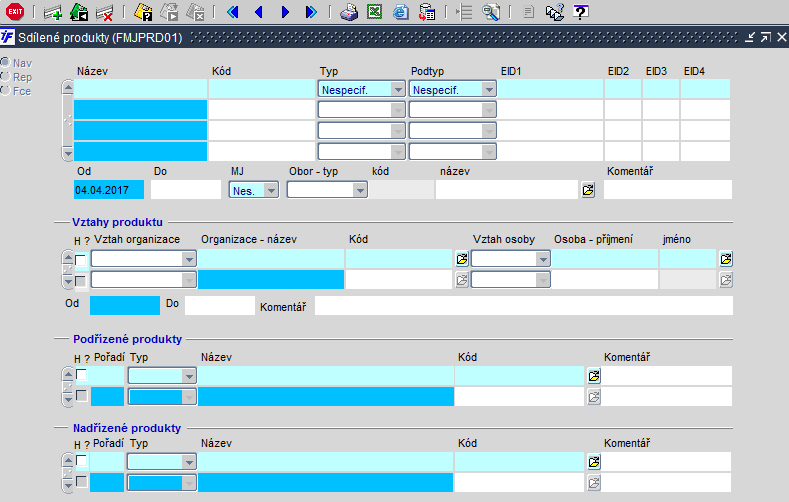Tick second row checkbox in Podřízené produkty
789x502 pixels.
(x=82, y=396)
